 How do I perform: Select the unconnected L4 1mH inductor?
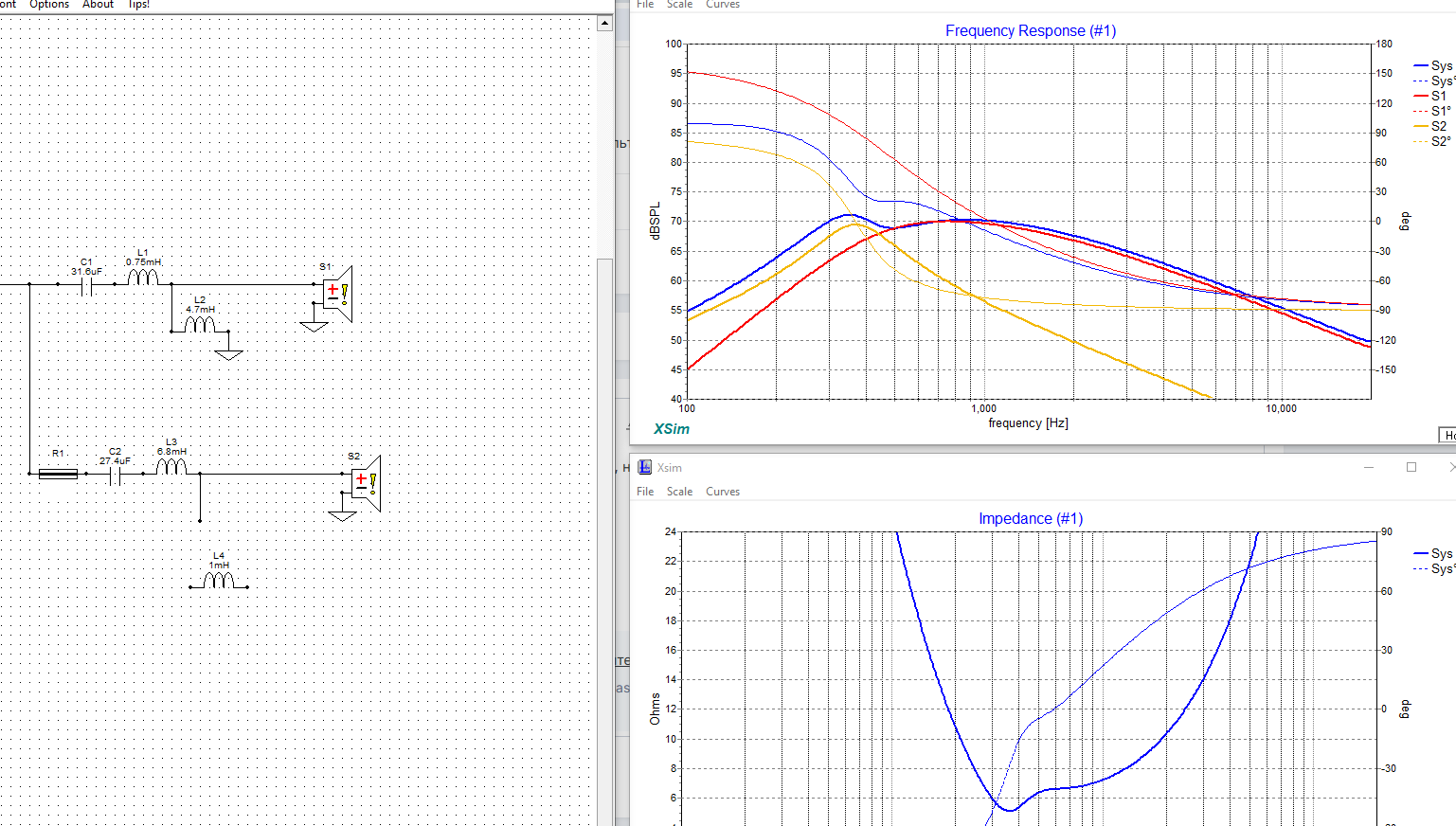pyautogui.click(x=219, y=580)
